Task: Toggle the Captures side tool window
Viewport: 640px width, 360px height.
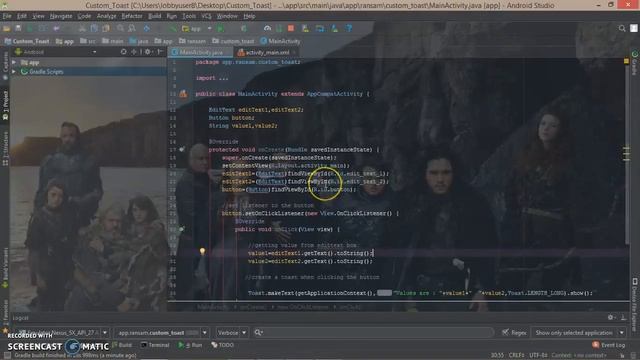Action: (x=5, y=65)
